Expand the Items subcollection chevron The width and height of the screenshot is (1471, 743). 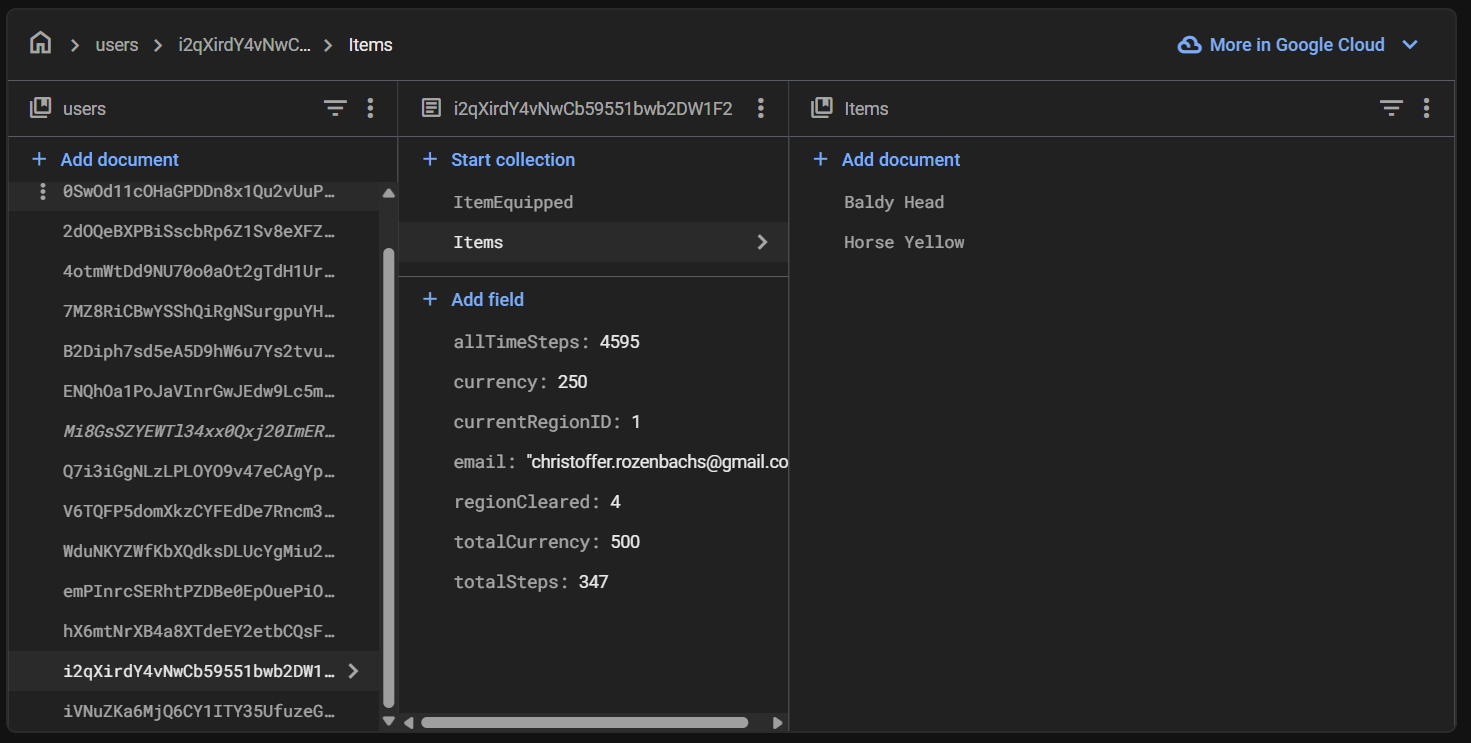point(762,242)
